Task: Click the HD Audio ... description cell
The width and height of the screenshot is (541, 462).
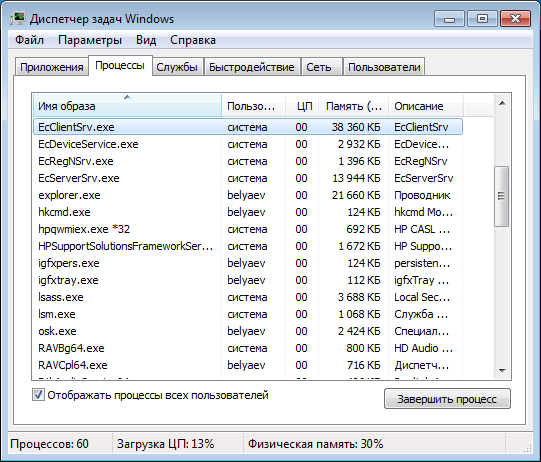Action: coord(423,348)
